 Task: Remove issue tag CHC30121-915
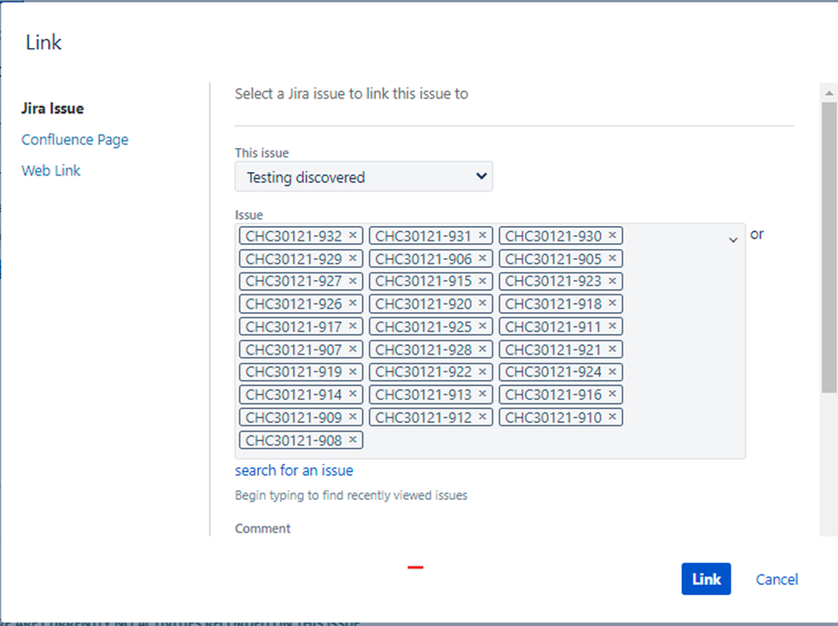[482, 281]
